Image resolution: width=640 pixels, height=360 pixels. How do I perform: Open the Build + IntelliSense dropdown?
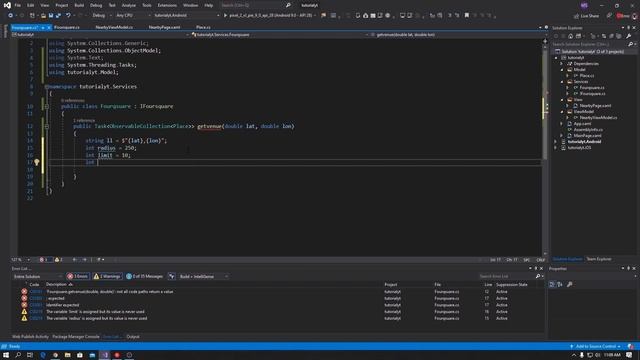point(203,276)
